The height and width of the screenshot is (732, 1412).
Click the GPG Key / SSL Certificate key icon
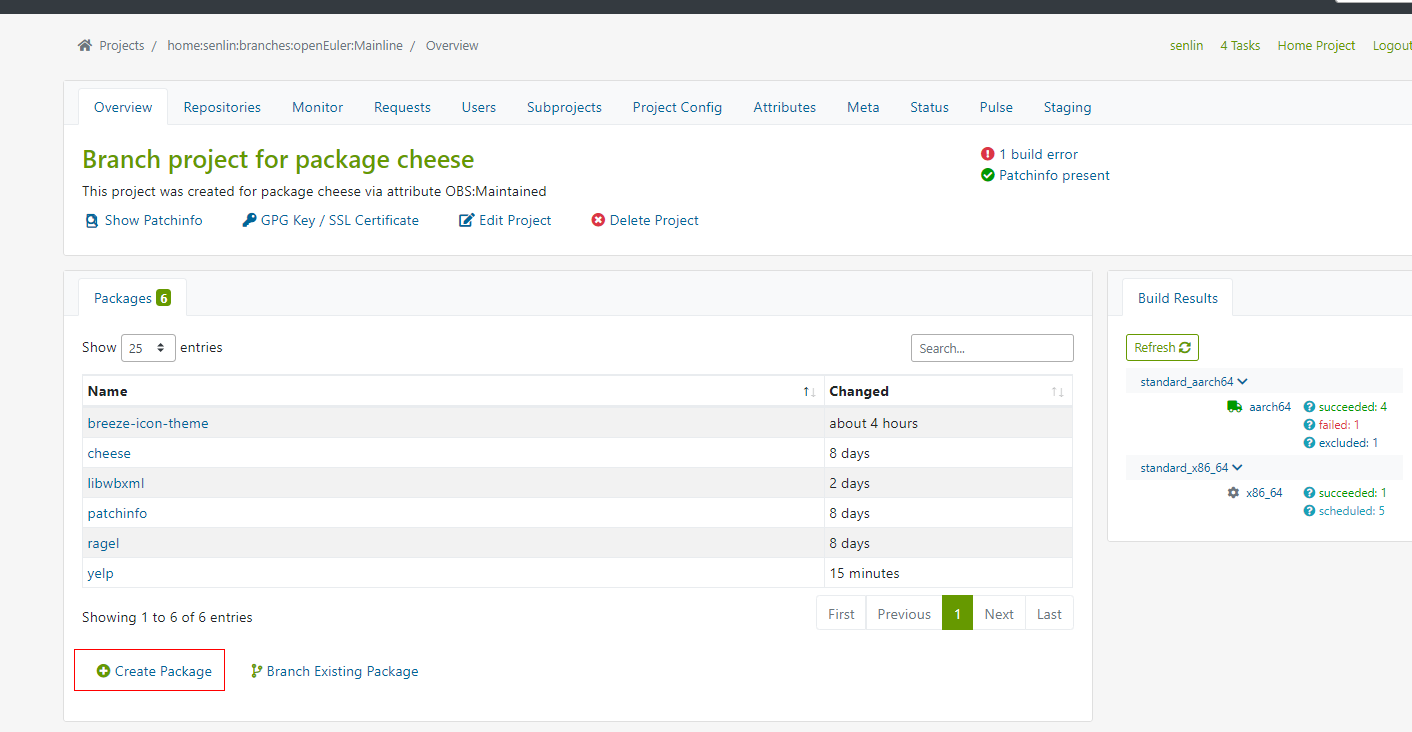point(249,220)
